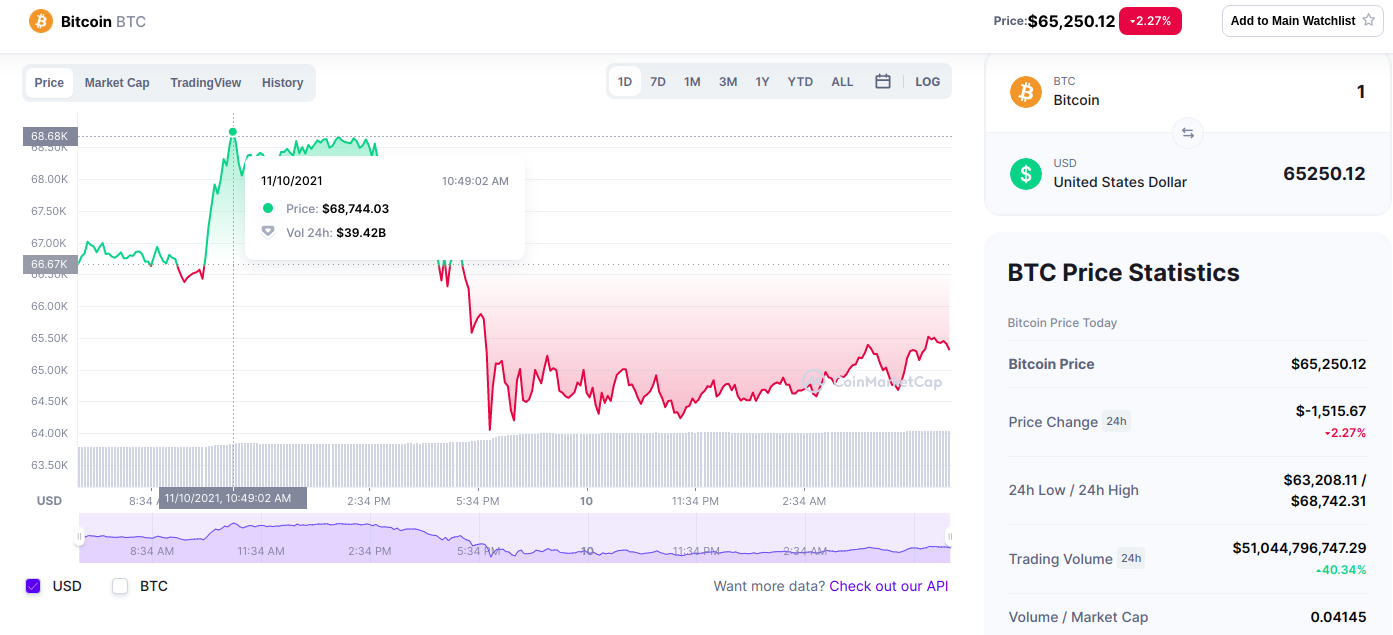Select the 3M time range
The width and height of the screenshot is (1393, 635).
[x=728, y=82]
